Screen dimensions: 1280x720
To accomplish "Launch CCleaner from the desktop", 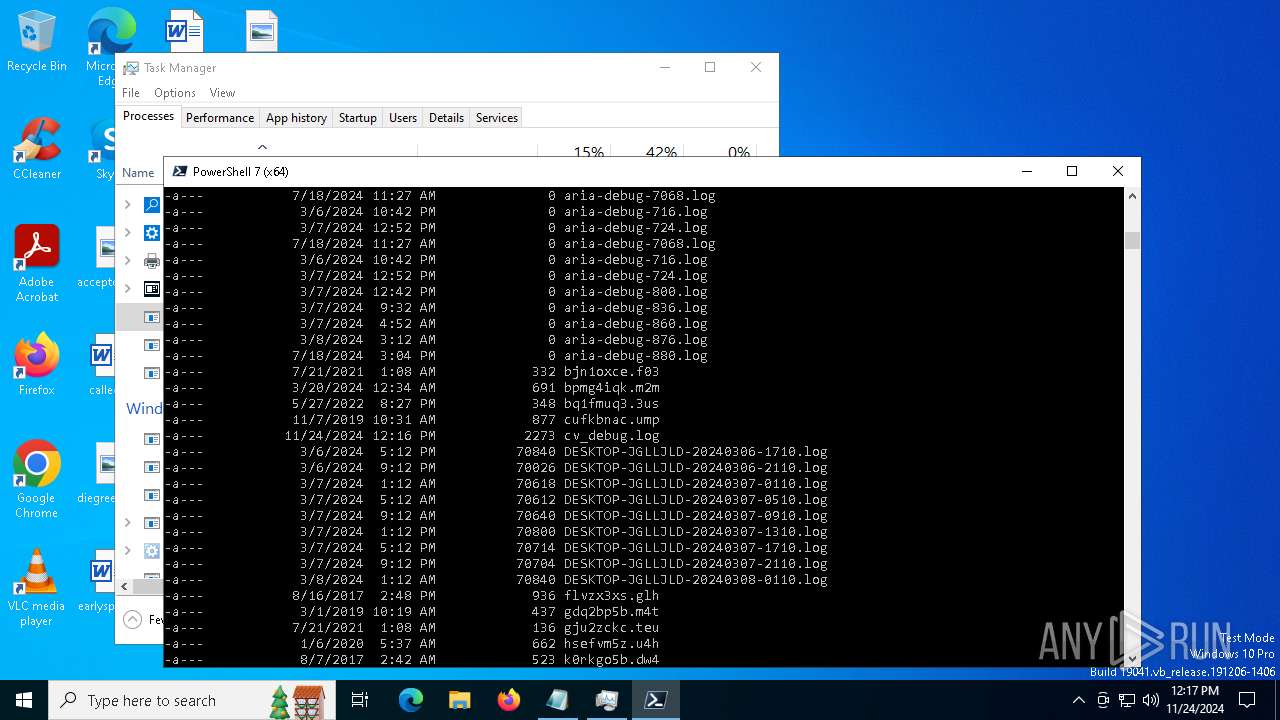I will point(37,148).
